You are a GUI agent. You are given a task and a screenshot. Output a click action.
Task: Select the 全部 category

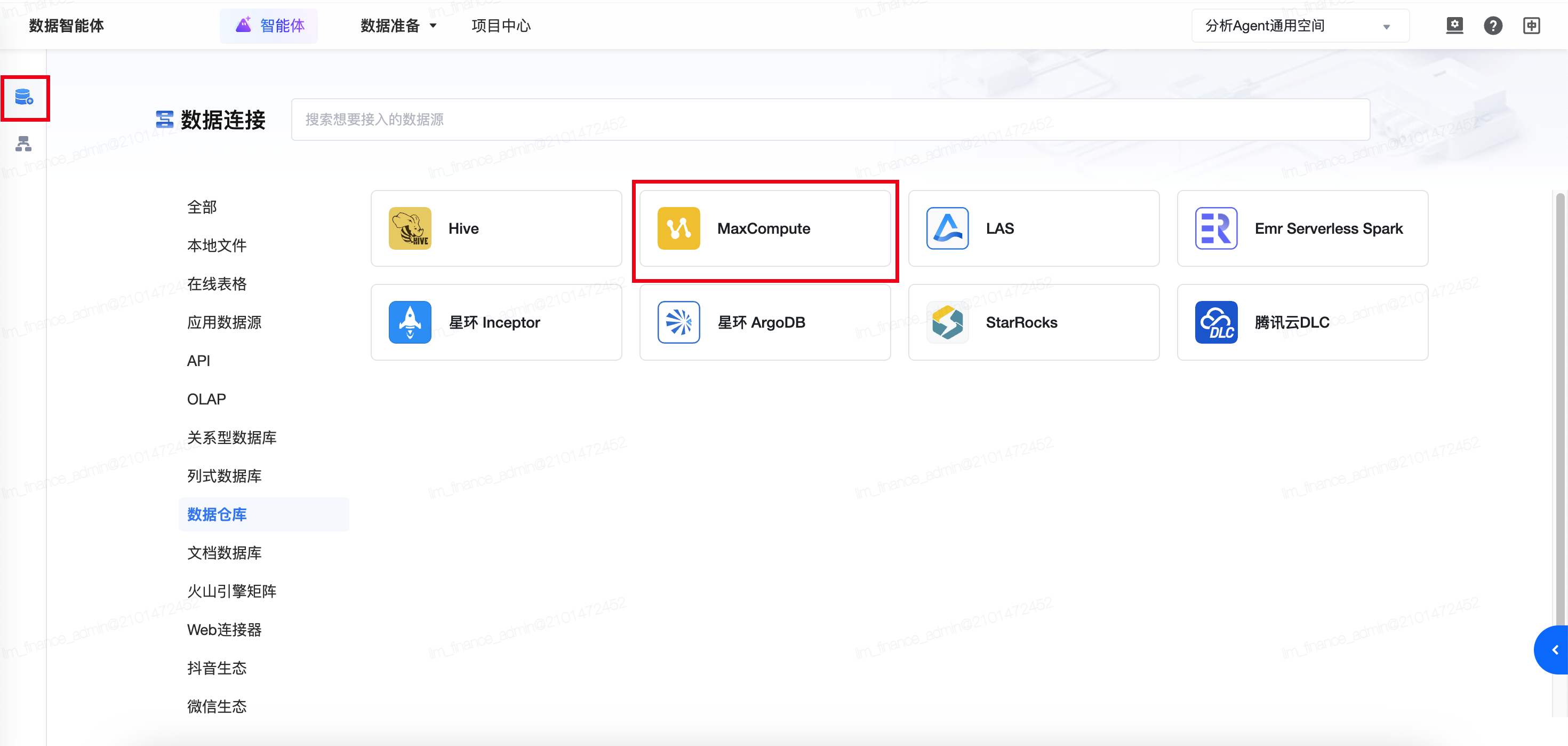point(202,207)
